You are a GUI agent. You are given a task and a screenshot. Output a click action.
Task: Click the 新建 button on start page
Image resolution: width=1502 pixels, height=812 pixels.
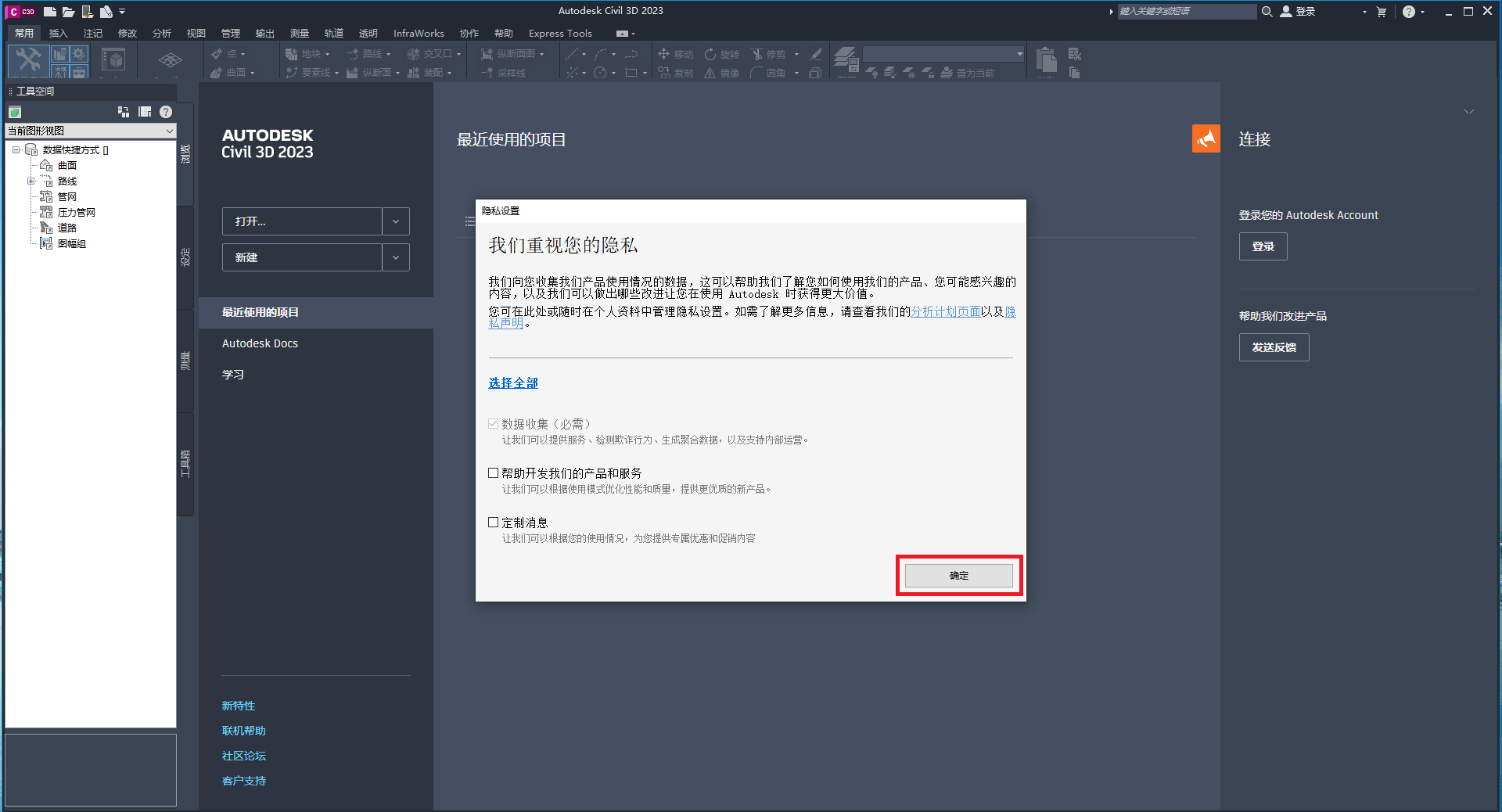pyautogui.click(x=302, y=257)
